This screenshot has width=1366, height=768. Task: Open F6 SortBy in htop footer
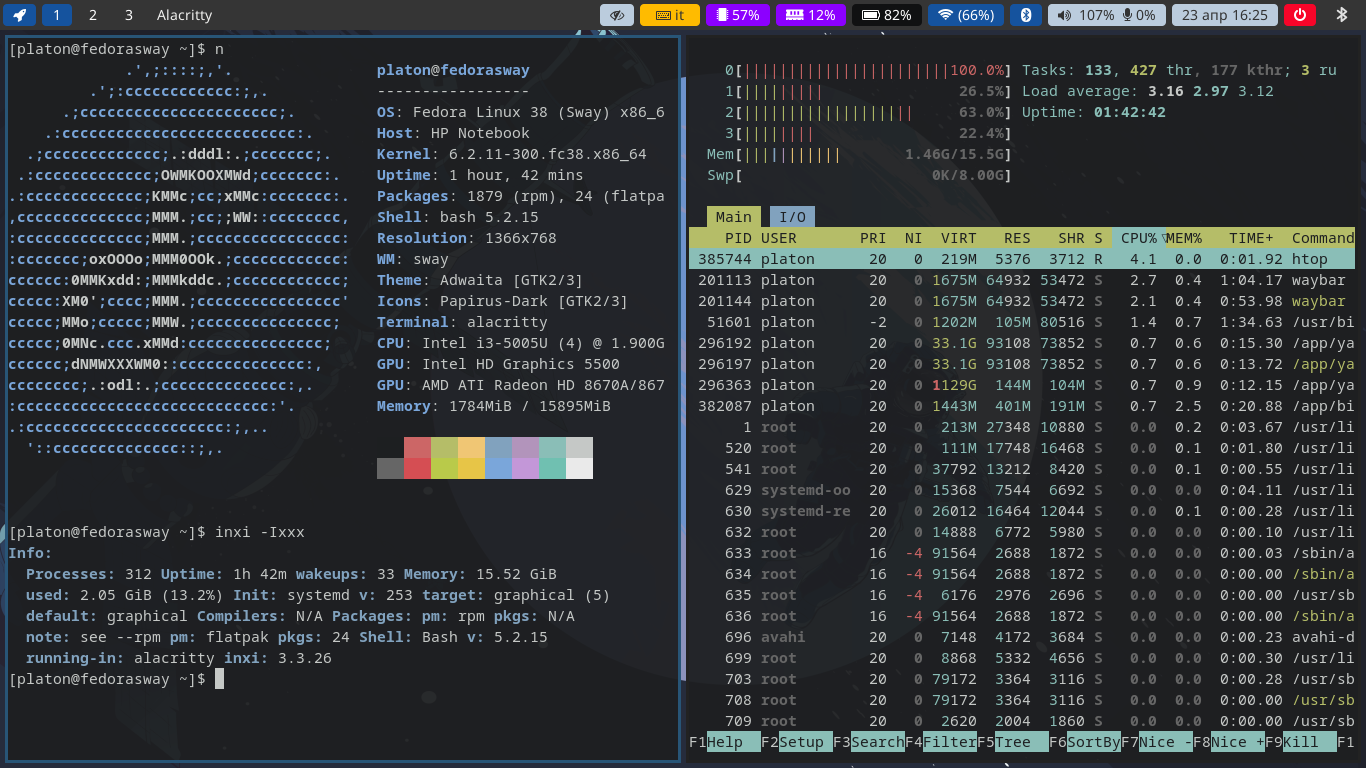(1085, 742)
